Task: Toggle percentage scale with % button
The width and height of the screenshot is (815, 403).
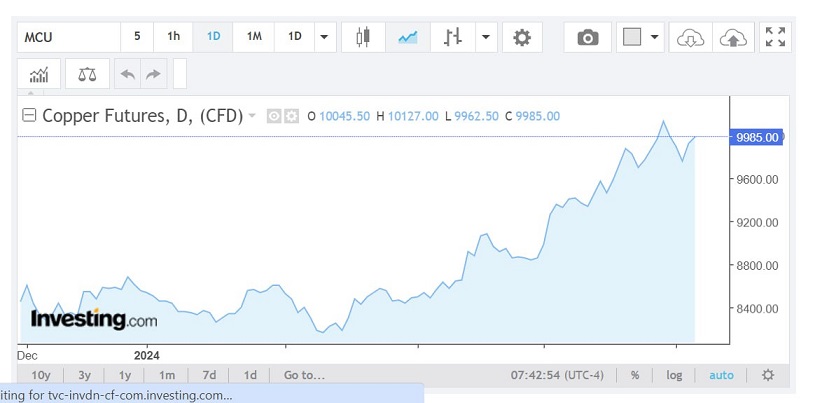Action: [x=635, y=375]
